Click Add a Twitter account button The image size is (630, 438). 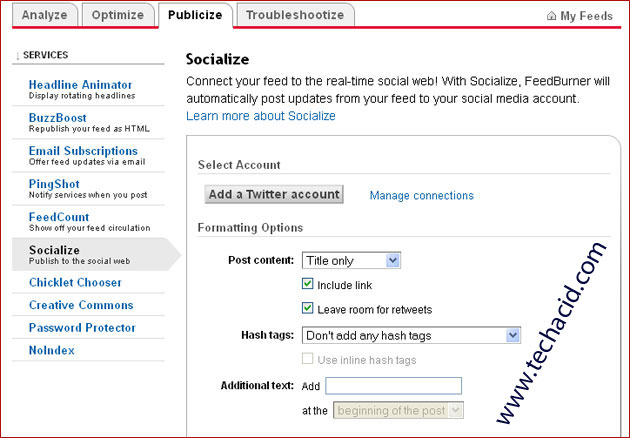click(274, 194)
